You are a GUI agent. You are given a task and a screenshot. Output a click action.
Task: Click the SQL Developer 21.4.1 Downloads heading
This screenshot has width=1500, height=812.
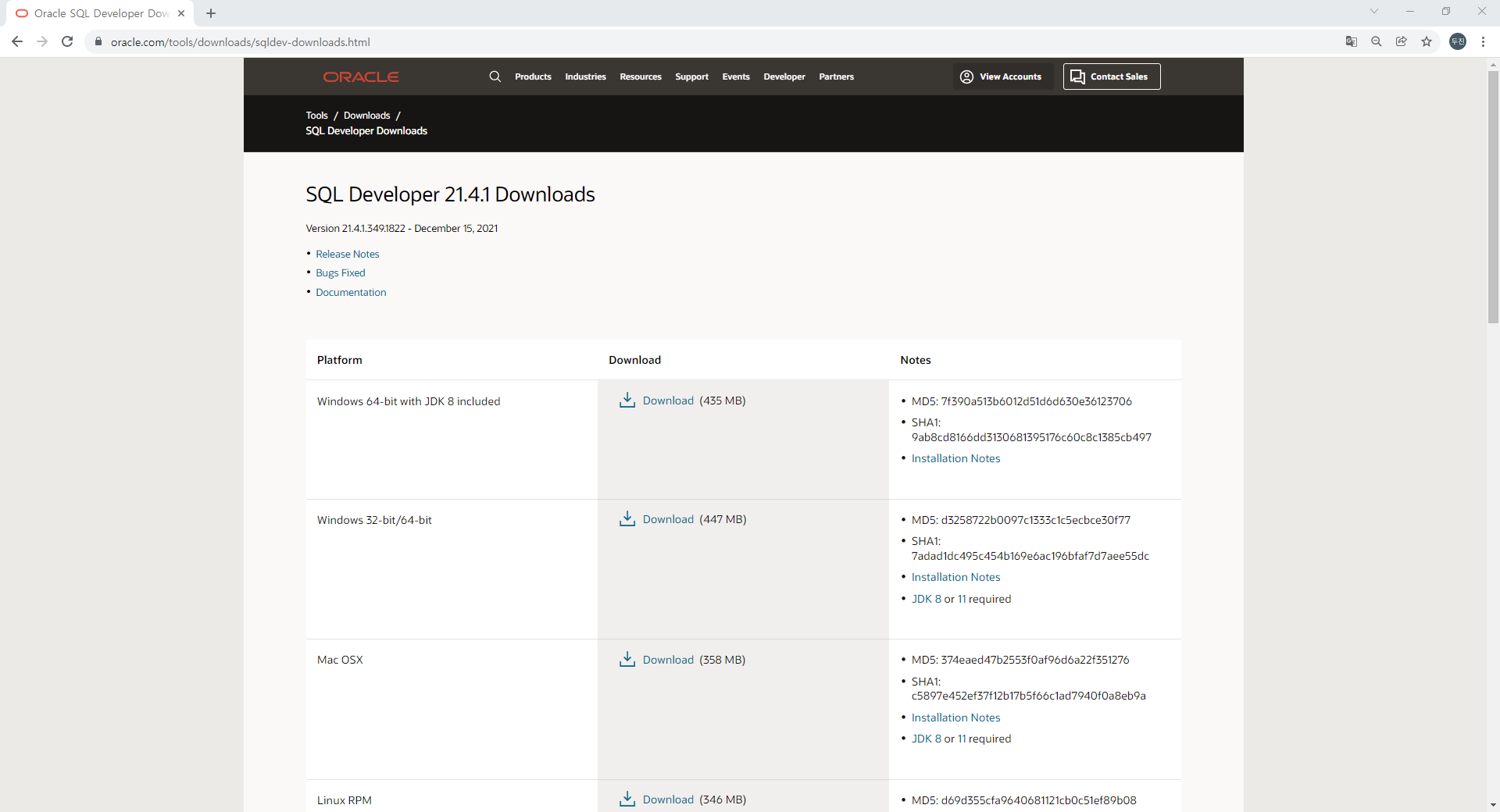click(450, 194)
